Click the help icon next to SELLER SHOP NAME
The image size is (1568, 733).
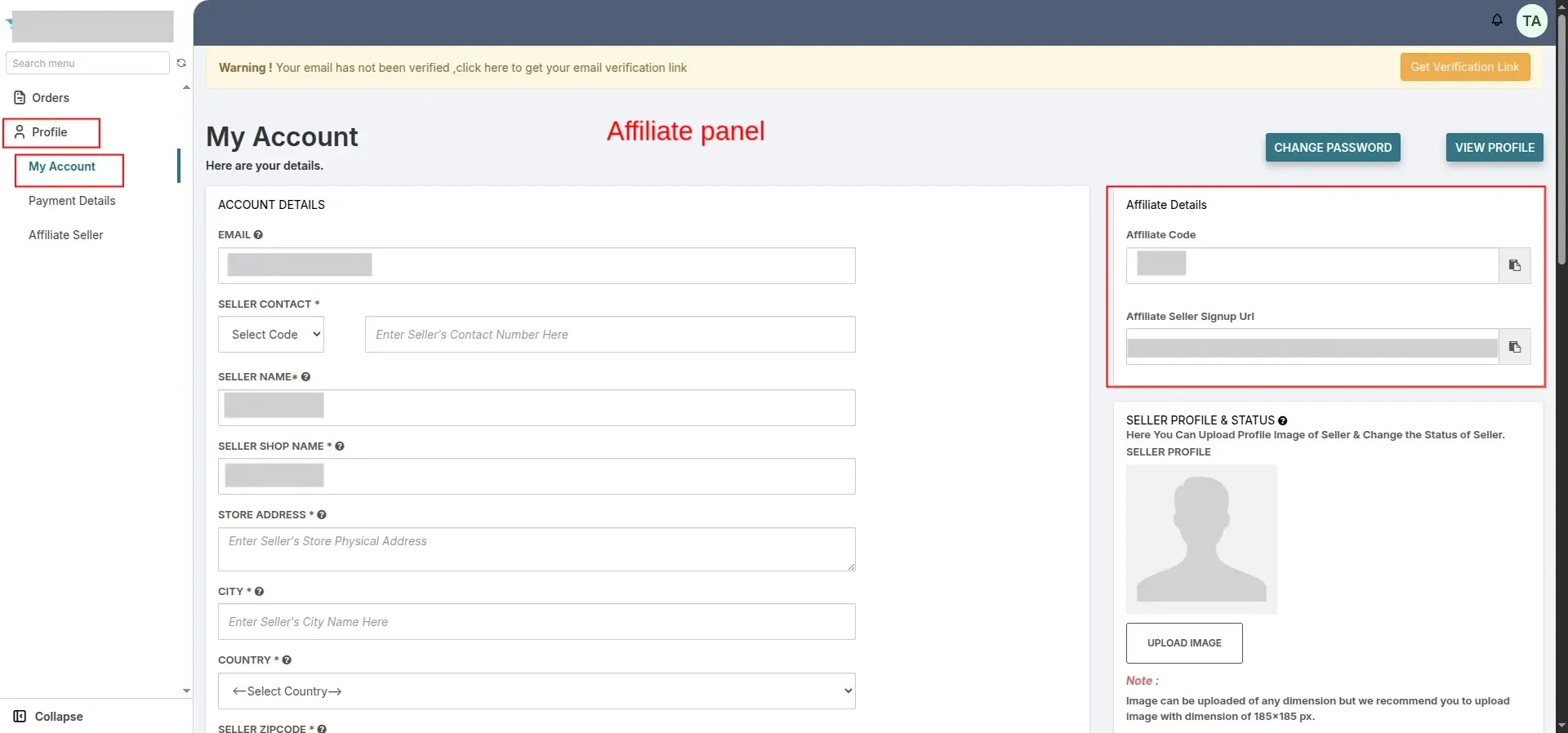tap(340, 446)
